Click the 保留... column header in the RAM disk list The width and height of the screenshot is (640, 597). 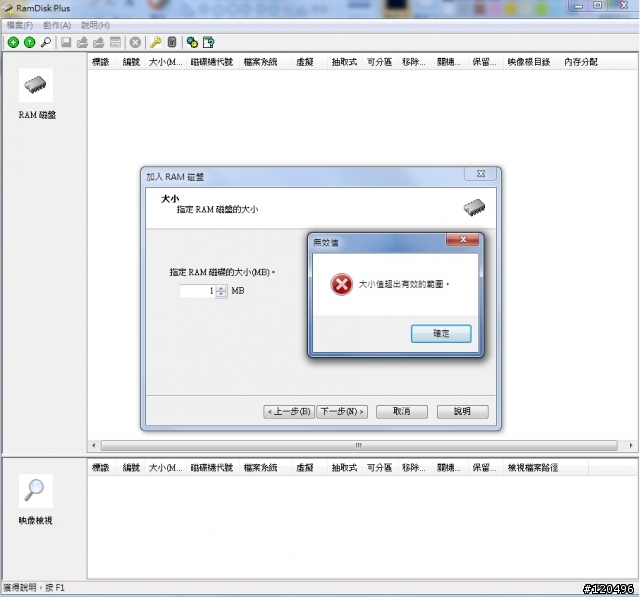coord(484,62)
